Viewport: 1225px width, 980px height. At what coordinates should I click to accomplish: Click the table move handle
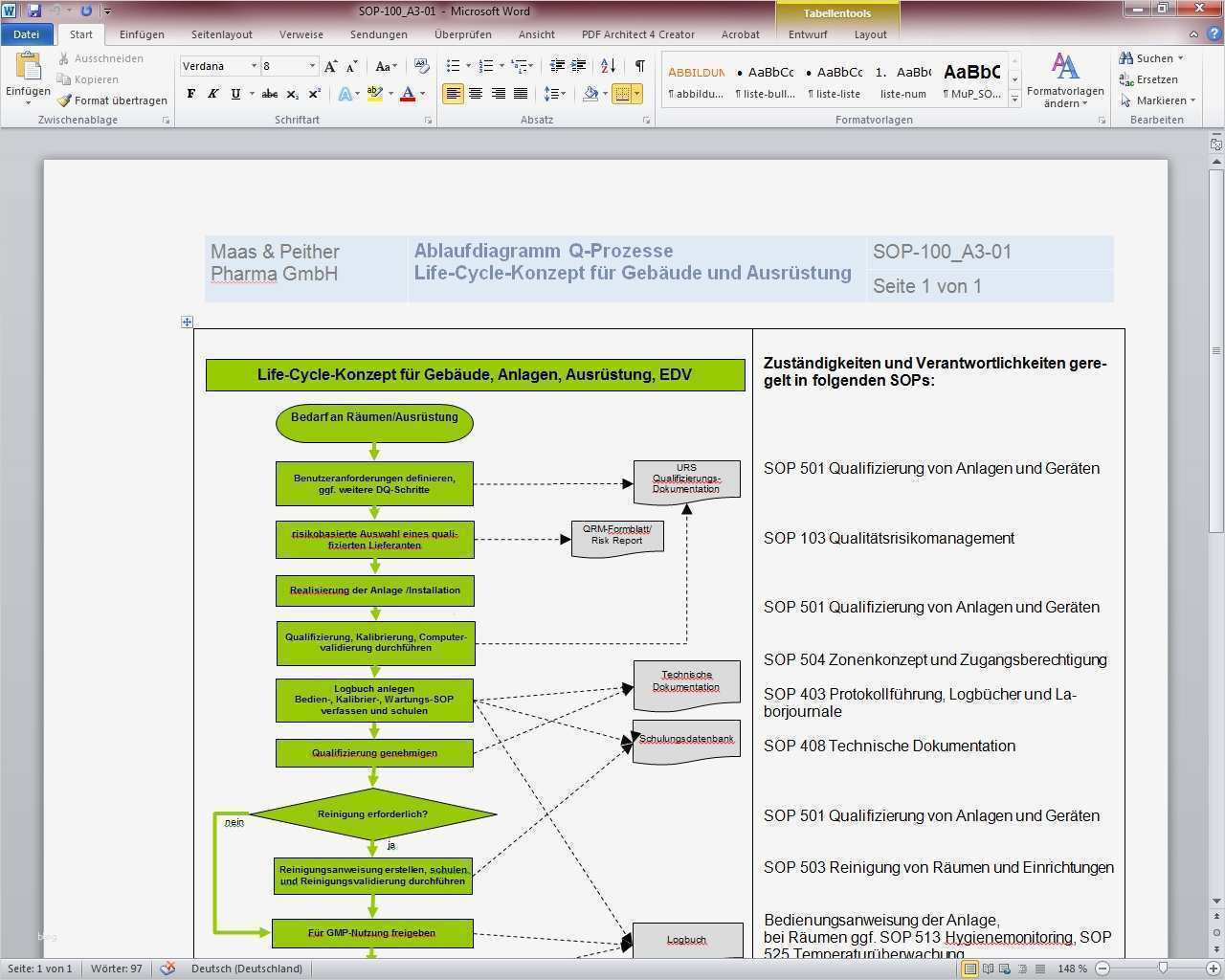point(187,323)
